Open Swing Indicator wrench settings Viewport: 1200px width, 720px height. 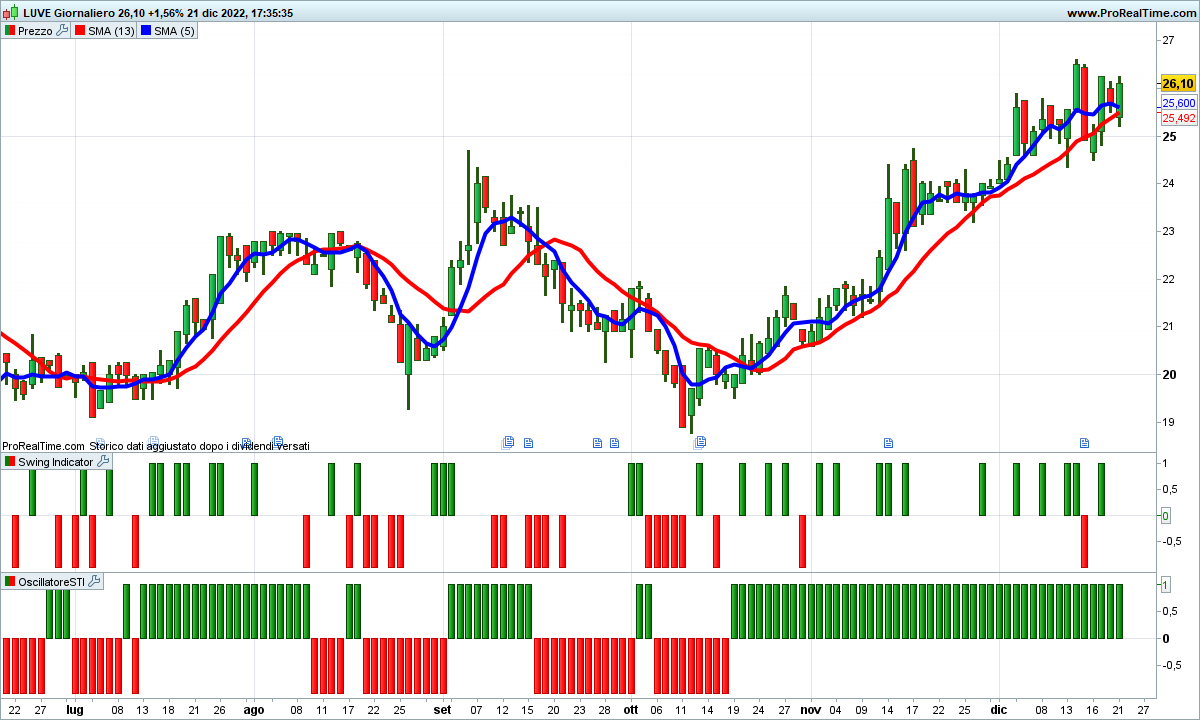click(102, 462)
